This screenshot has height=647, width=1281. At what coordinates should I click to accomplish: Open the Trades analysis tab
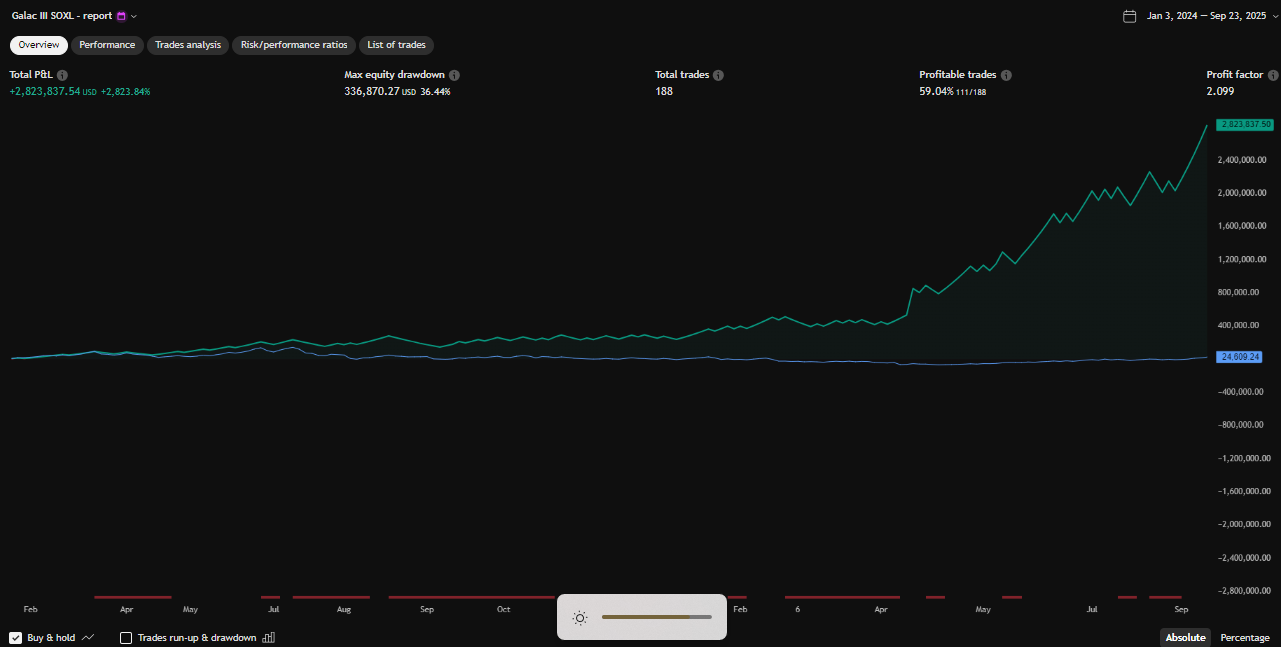point(188,45)
